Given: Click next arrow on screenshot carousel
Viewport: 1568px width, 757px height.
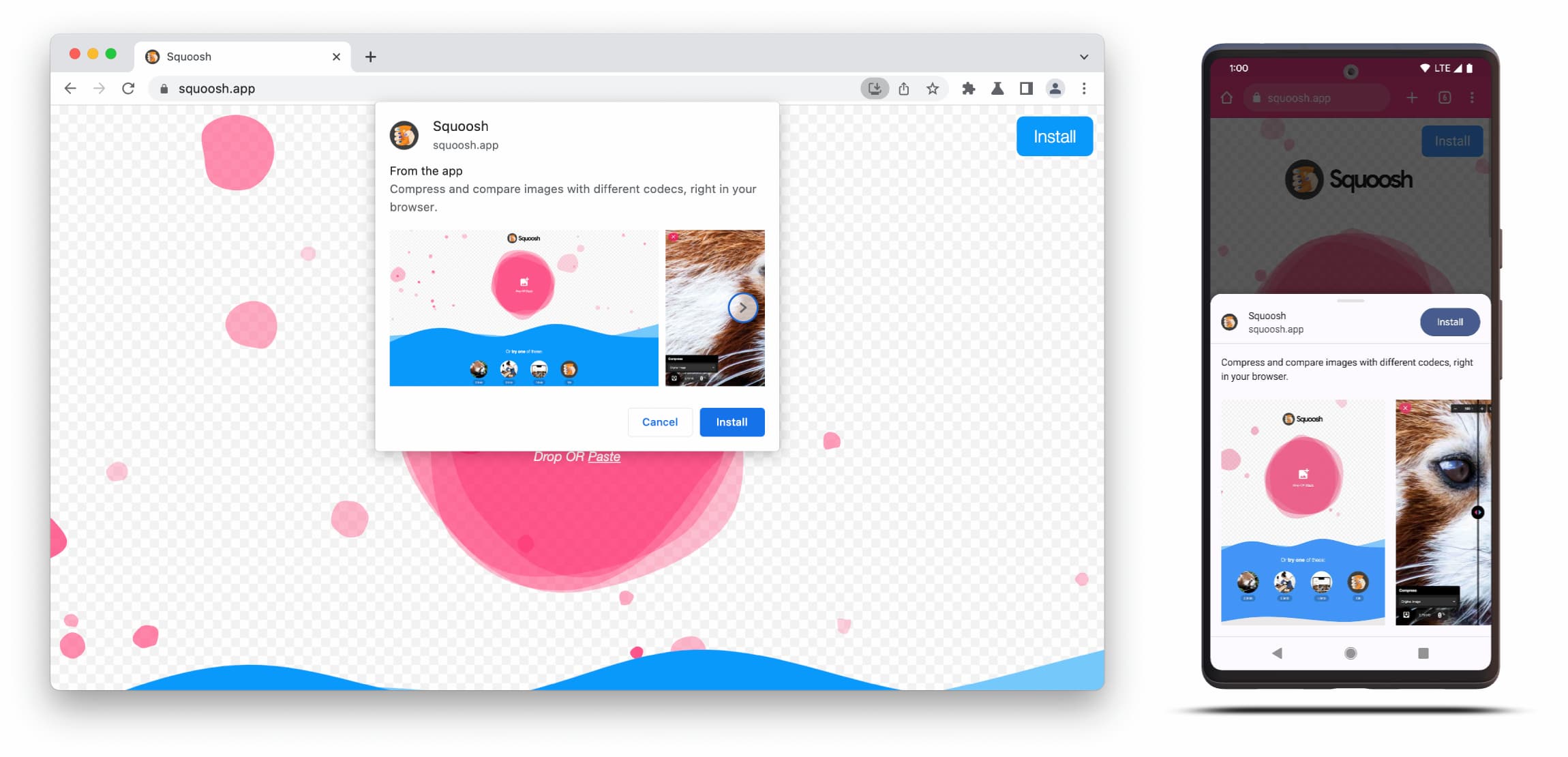Looking at the screenshot, I should 742,307.
